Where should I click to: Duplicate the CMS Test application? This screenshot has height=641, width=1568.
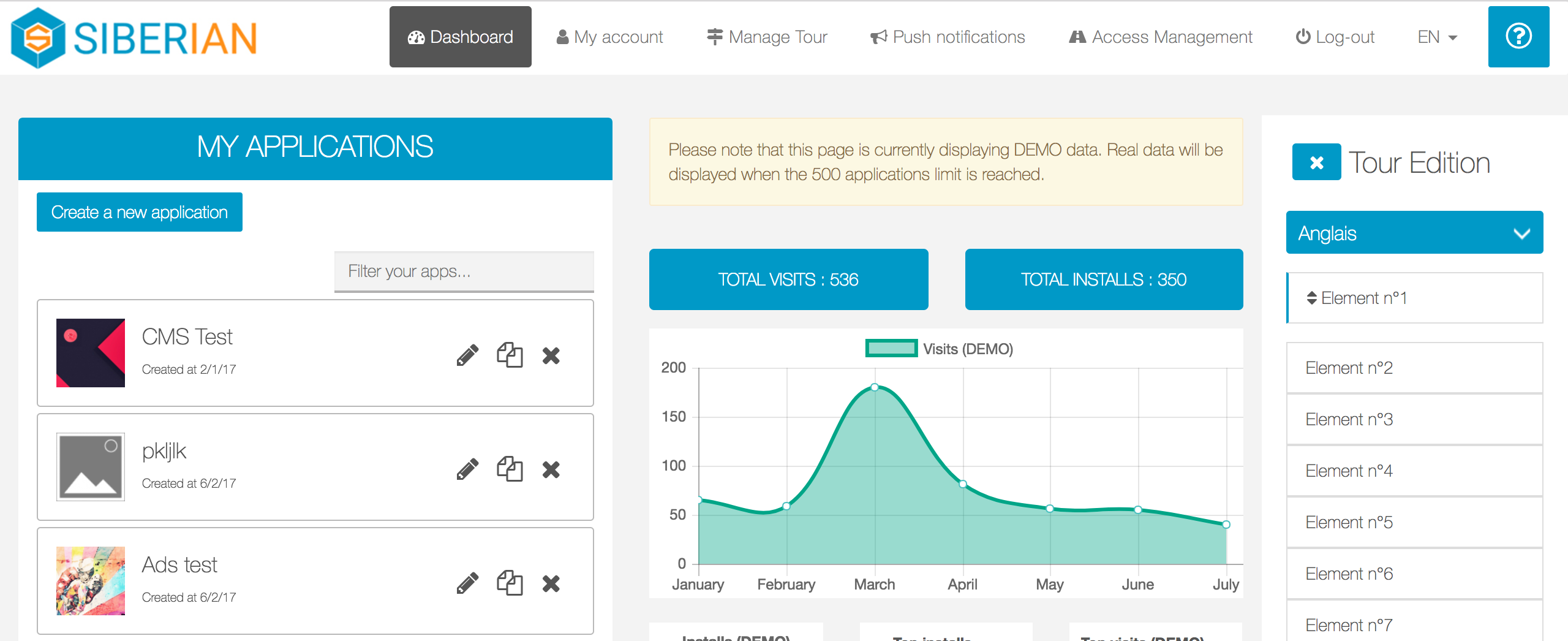[x=510, y=355]
